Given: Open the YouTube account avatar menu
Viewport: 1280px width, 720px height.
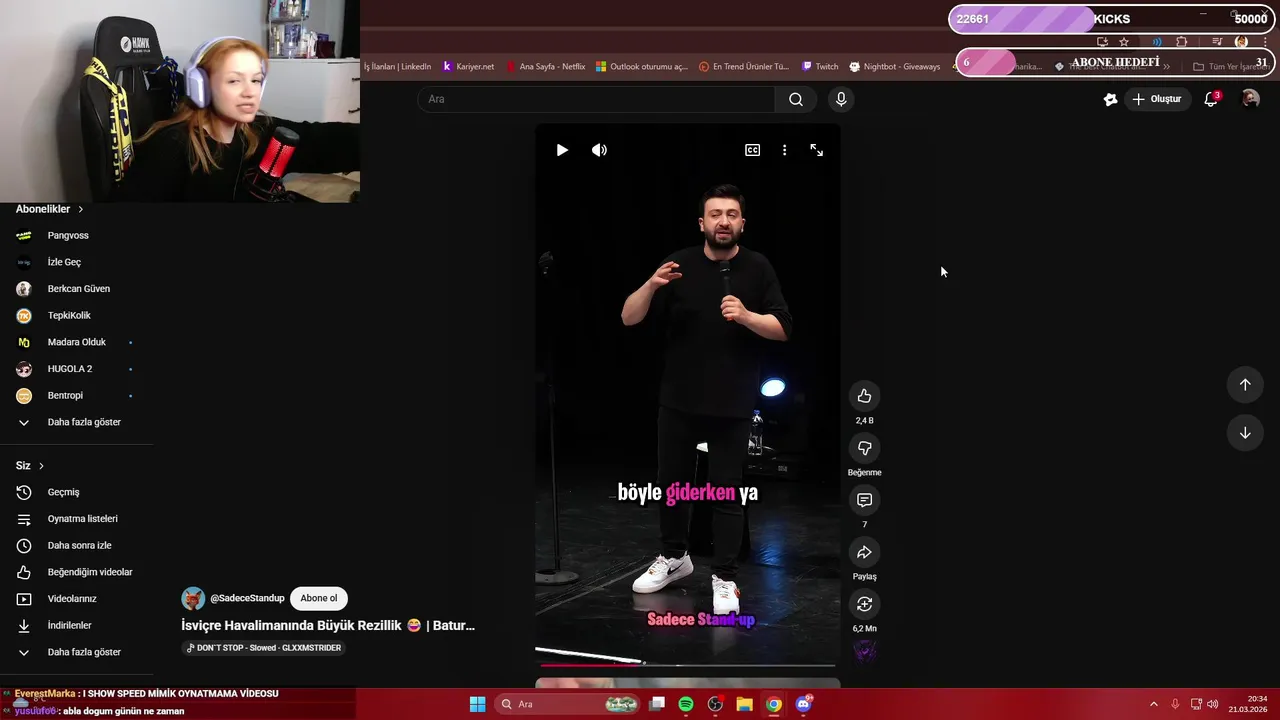Looking at the screenshot, I should click(1250, 99).
